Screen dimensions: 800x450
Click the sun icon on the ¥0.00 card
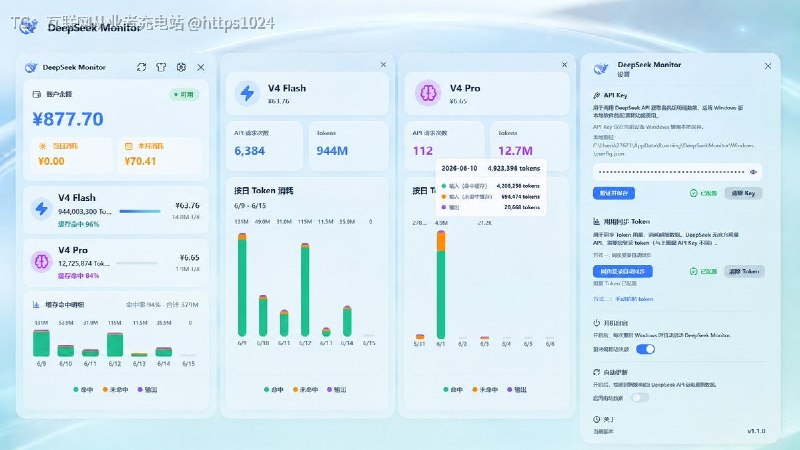coord(42,146)
